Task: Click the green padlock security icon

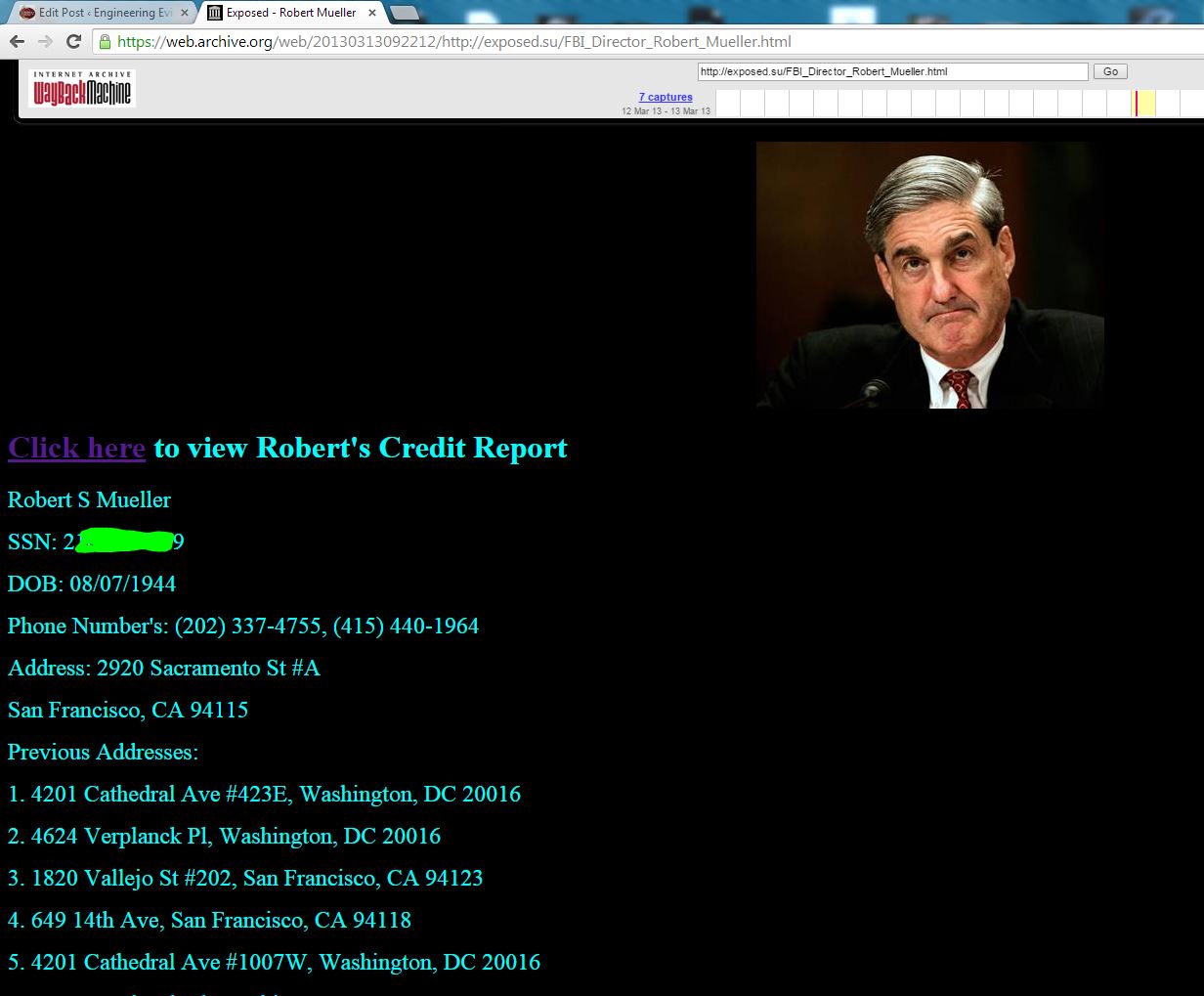Action: [105, 41]
